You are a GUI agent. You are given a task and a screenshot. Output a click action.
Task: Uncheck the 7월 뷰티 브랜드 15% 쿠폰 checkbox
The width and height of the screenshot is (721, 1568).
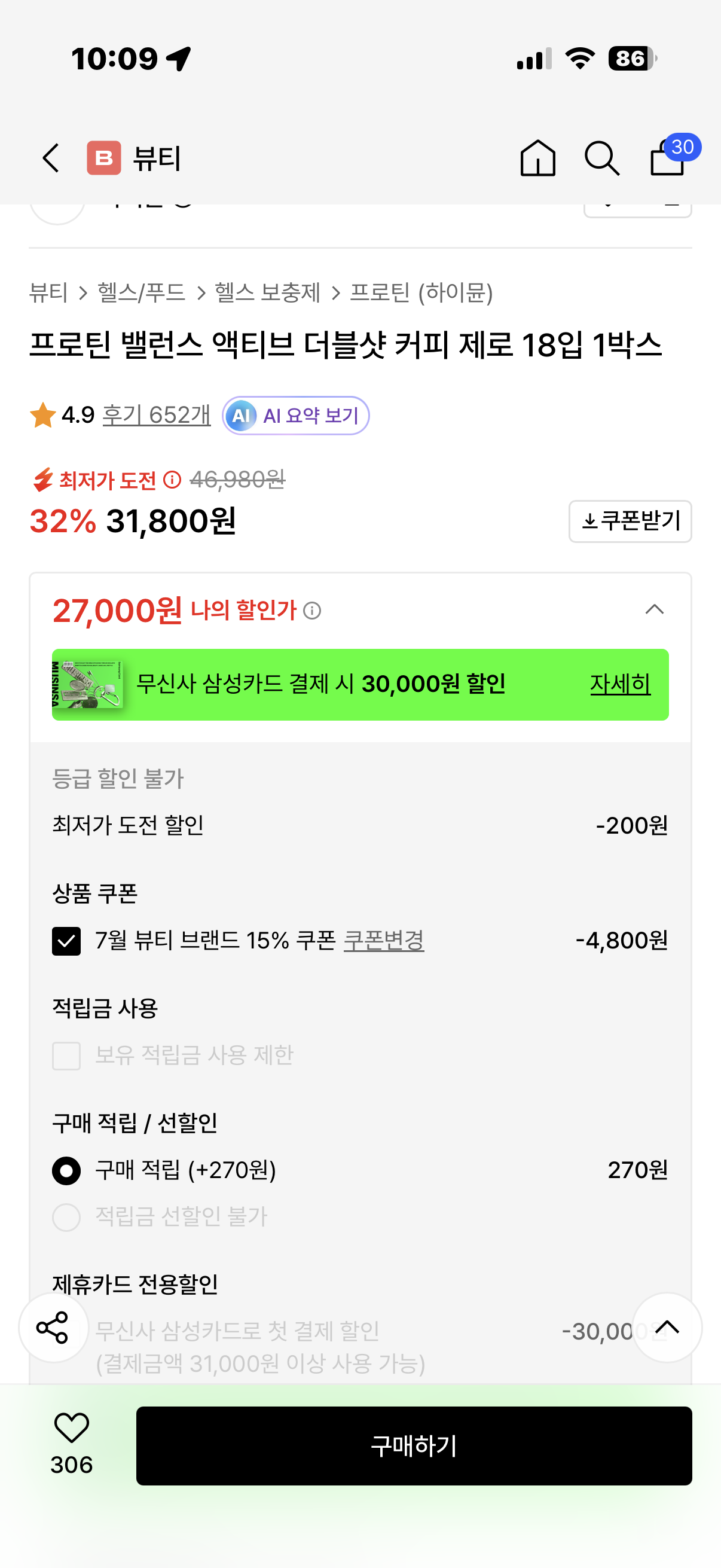[x=66, y=941]
